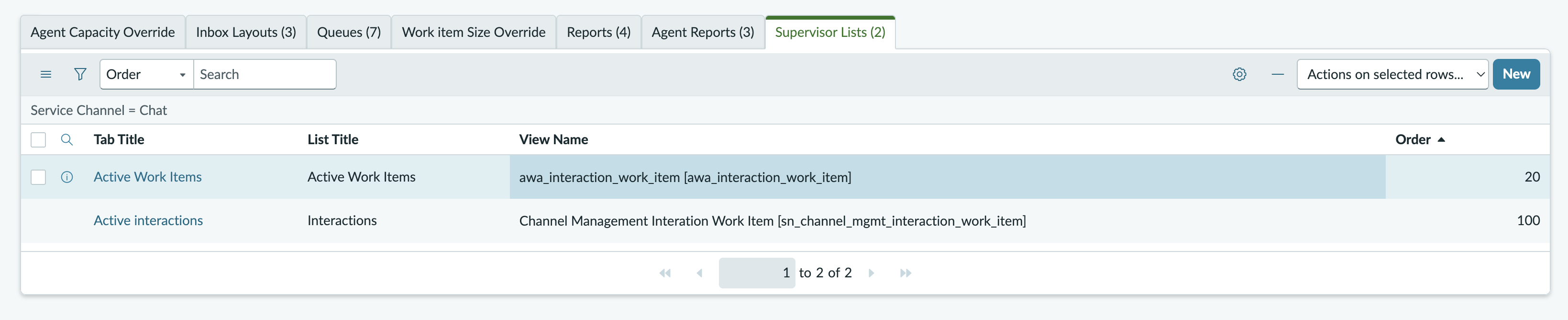The width and height of the screenshot is (1568, 320).
Task: Check the Active Work Items row checkbox
Action: pos(38,177)
